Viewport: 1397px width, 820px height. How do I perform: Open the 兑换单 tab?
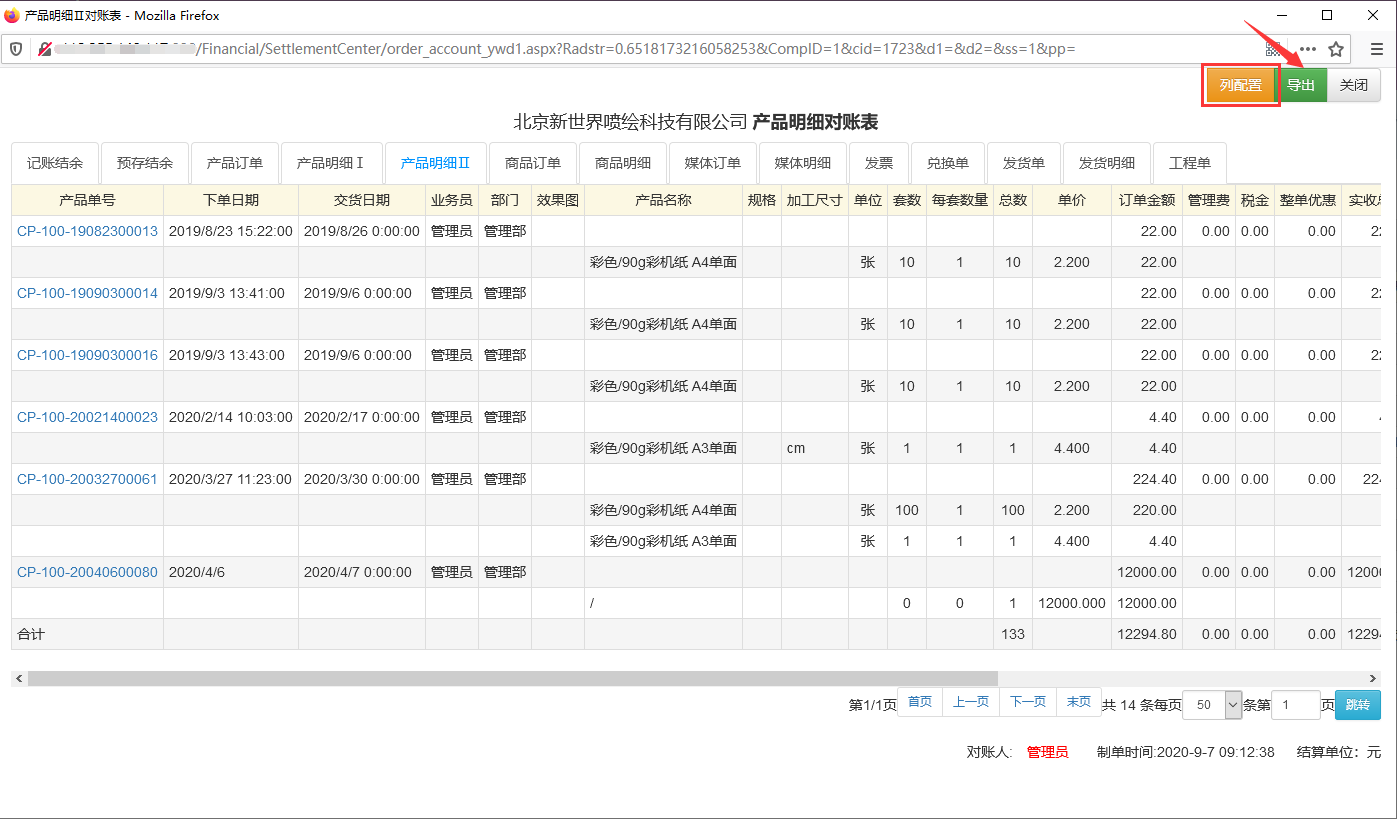(947, 163)
